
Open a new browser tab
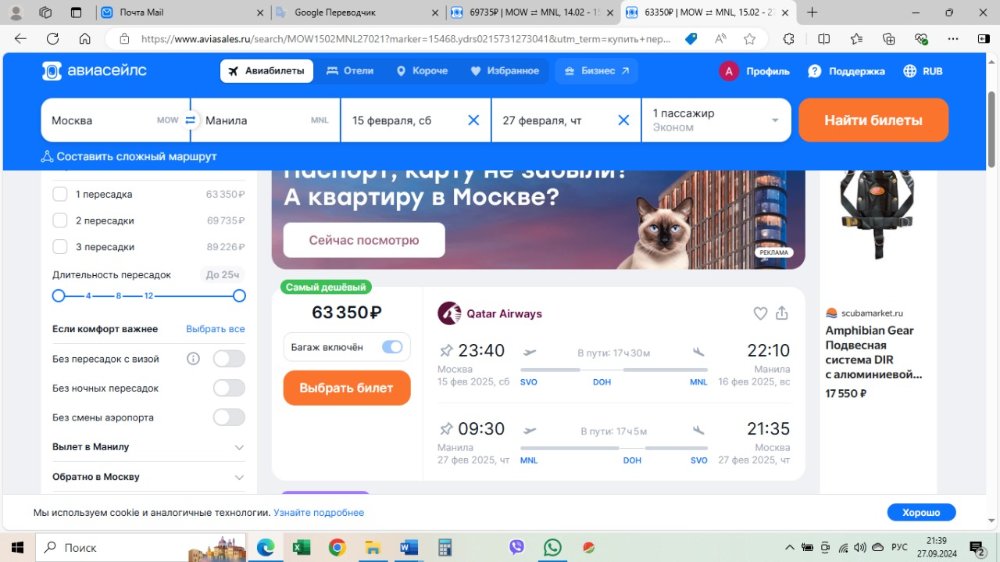[x=812, y=12]
